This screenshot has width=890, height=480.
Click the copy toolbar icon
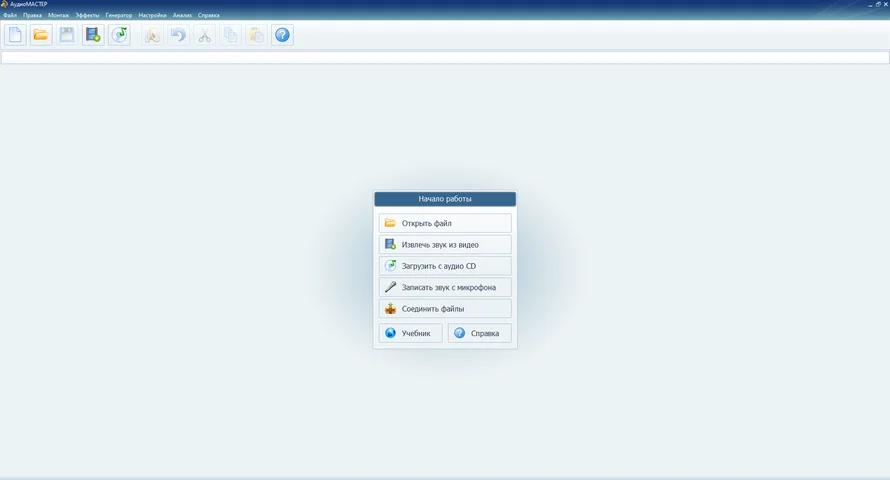[230, 35]
